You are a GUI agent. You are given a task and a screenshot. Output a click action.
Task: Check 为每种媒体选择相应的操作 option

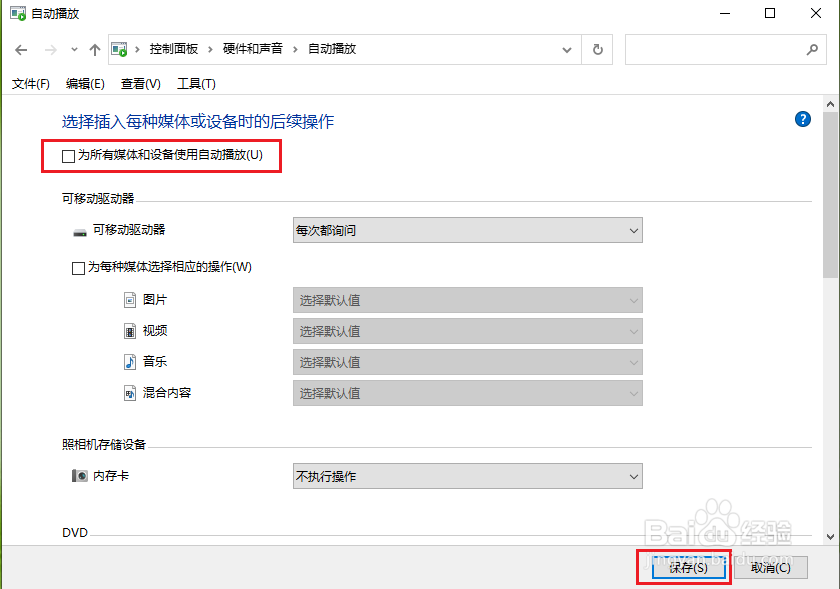78,267
